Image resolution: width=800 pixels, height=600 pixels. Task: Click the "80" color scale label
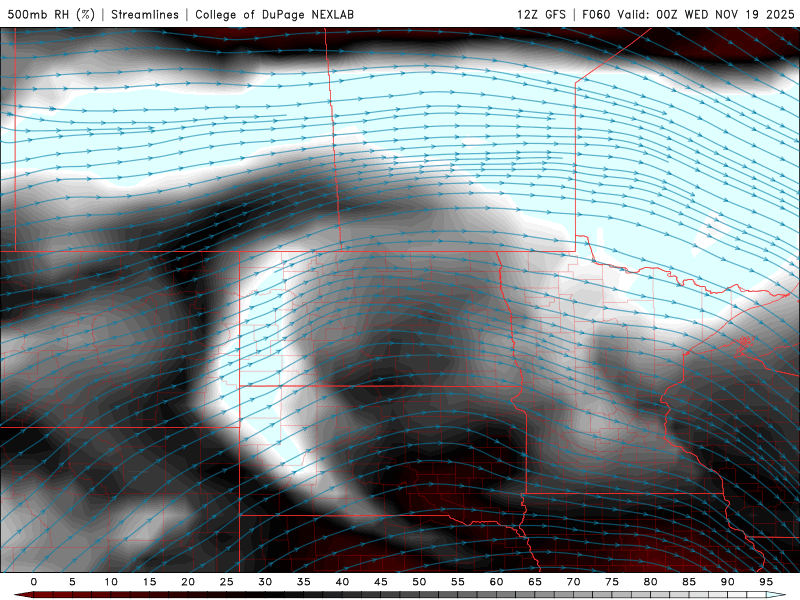[x=650, y=582]
